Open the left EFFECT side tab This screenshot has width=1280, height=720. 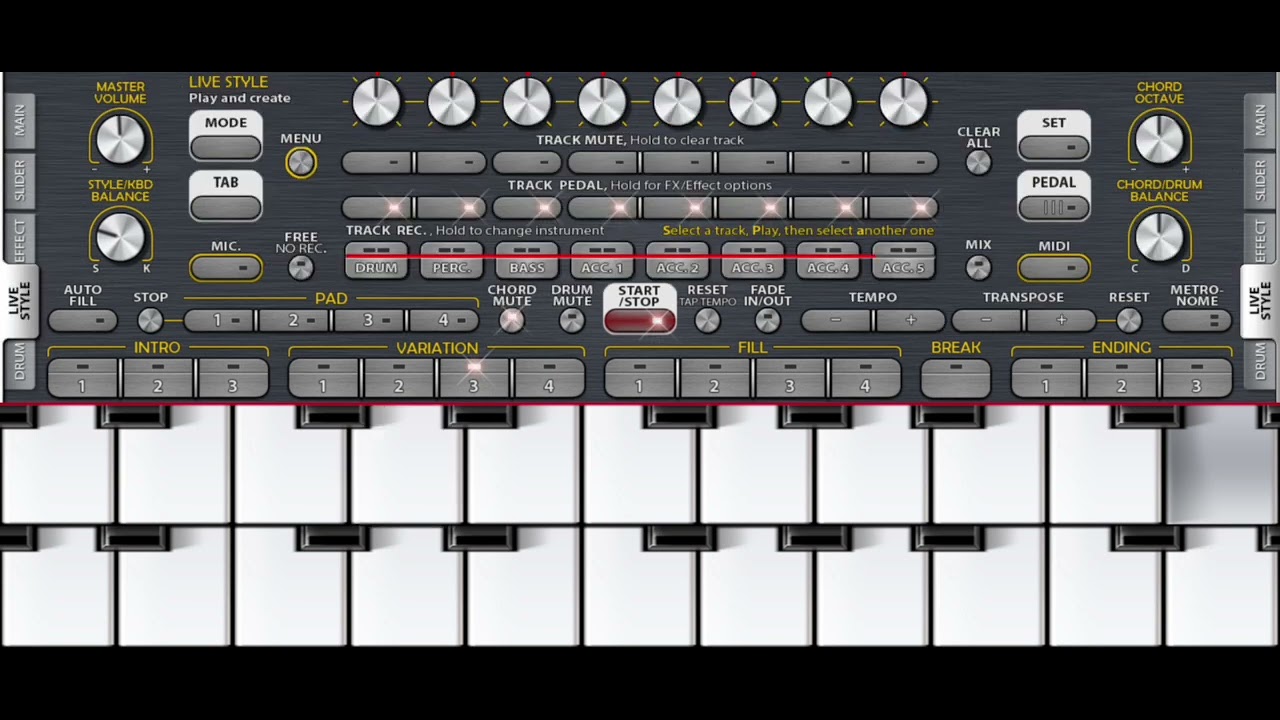19,240
